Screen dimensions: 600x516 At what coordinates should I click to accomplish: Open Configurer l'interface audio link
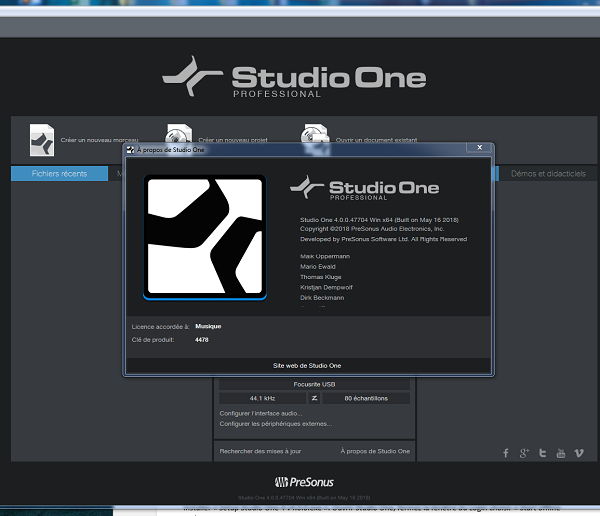[261, 413]
